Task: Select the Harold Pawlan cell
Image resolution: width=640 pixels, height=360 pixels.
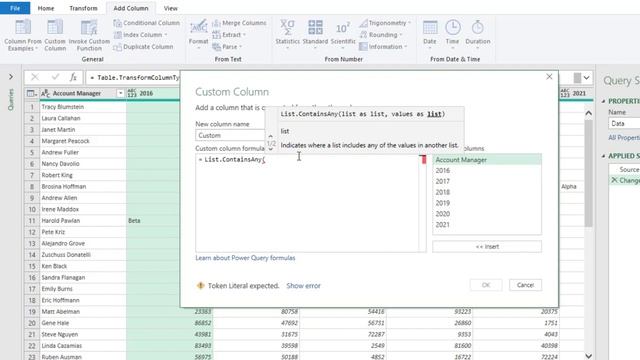Action: coord(82,220)
